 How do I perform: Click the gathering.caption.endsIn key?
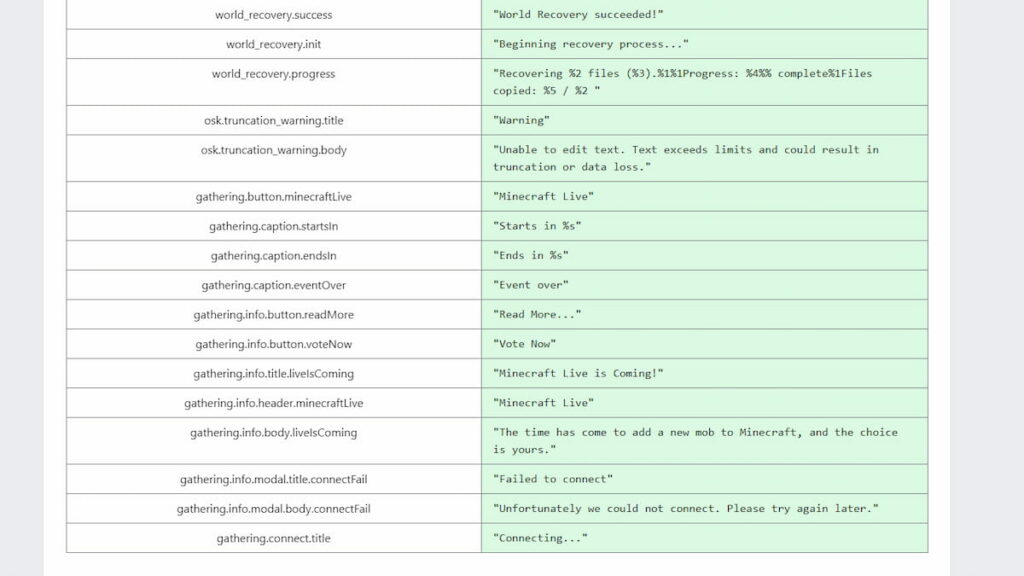274,255
